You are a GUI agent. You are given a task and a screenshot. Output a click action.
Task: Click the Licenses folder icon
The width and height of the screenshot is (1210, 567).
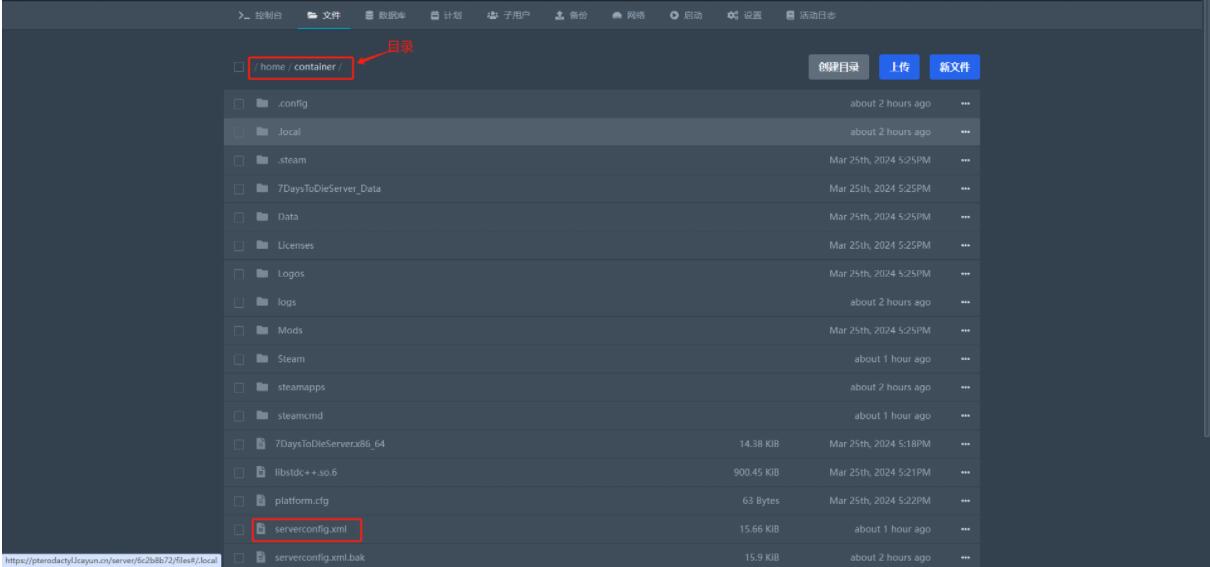[262, 245]
